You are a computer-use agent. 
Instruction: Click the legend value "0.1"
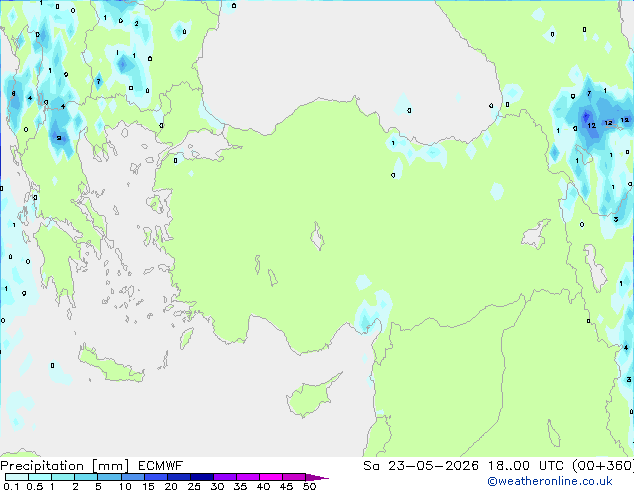coord(11,486)
